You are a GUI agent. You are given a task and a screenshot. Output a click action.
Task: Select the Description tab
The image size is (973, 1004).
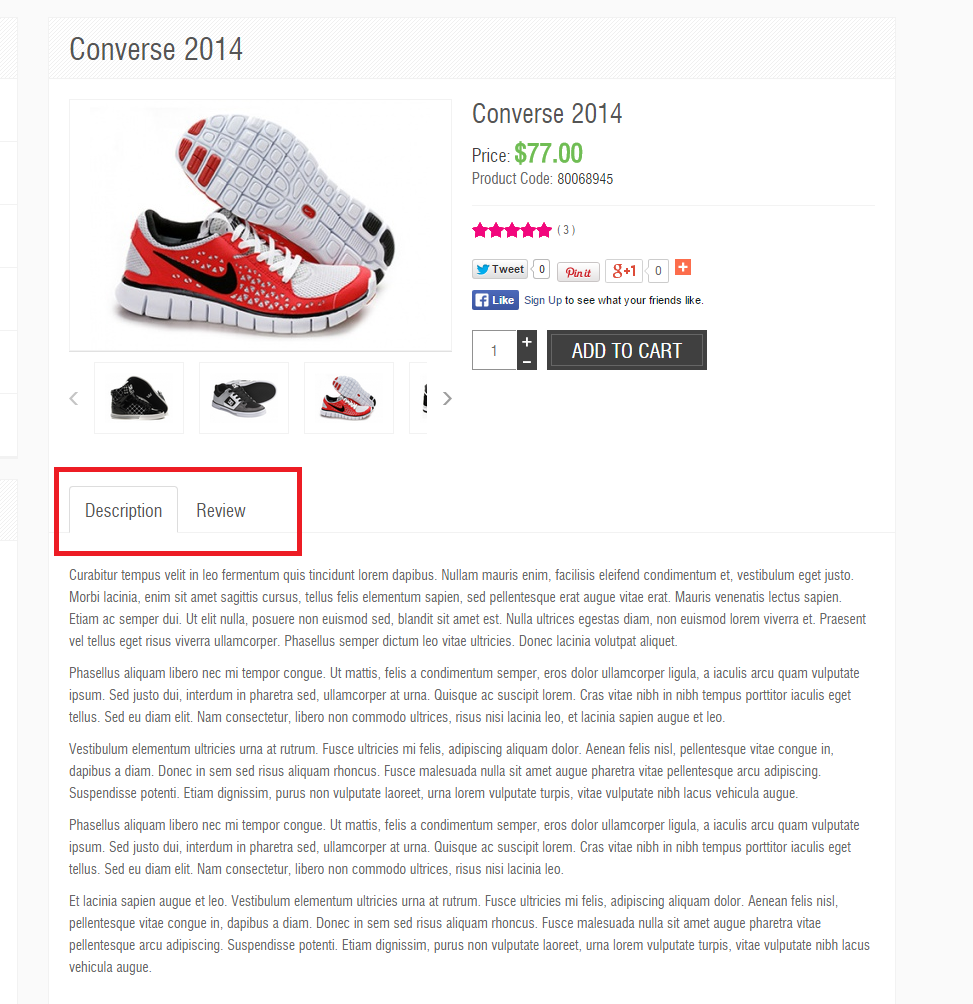coord(124,510)
